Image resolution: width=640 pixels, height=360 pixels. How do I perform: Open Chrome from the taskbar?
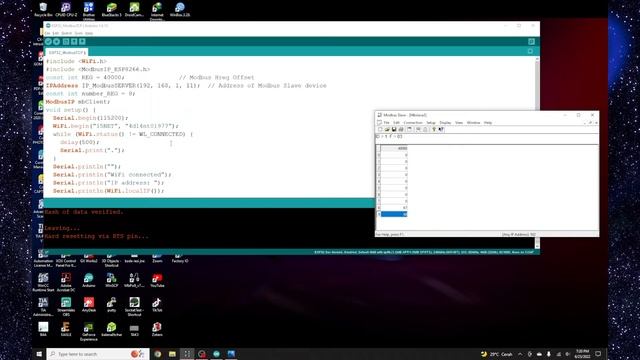click(x=158, y=354)
